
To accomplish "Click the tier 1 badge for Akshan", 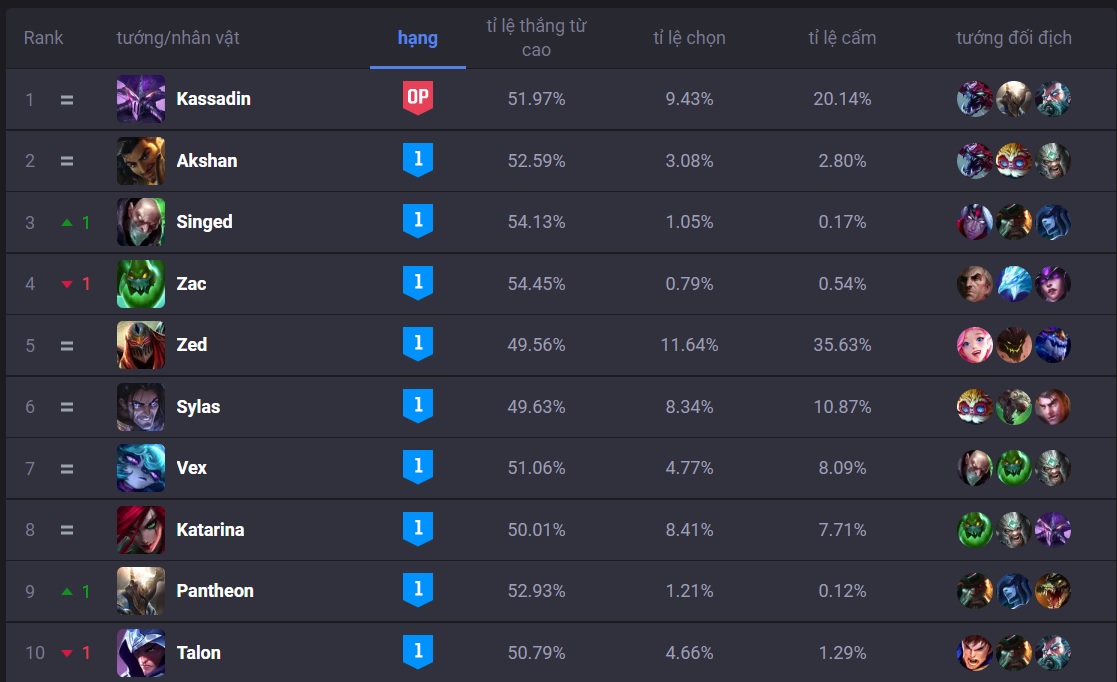I will [x=418, y=160].
